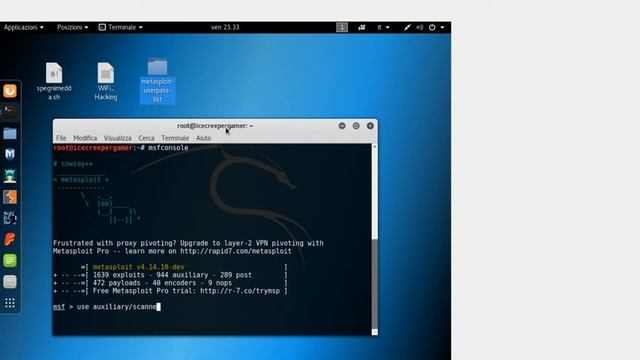Click the '1639 exploits - 944 auxiliary' line
This screenshot has width=640, height=360.
point(172,275)
